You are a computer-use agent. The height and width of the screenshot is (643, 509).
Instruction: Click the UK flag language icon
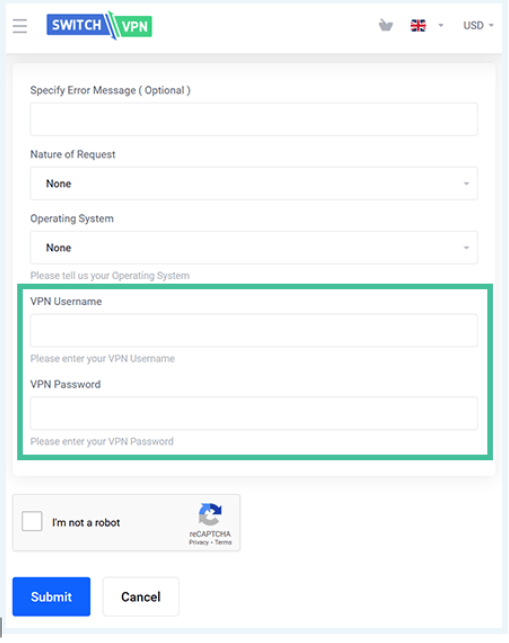pyautogui.click(x=418, y=25)
